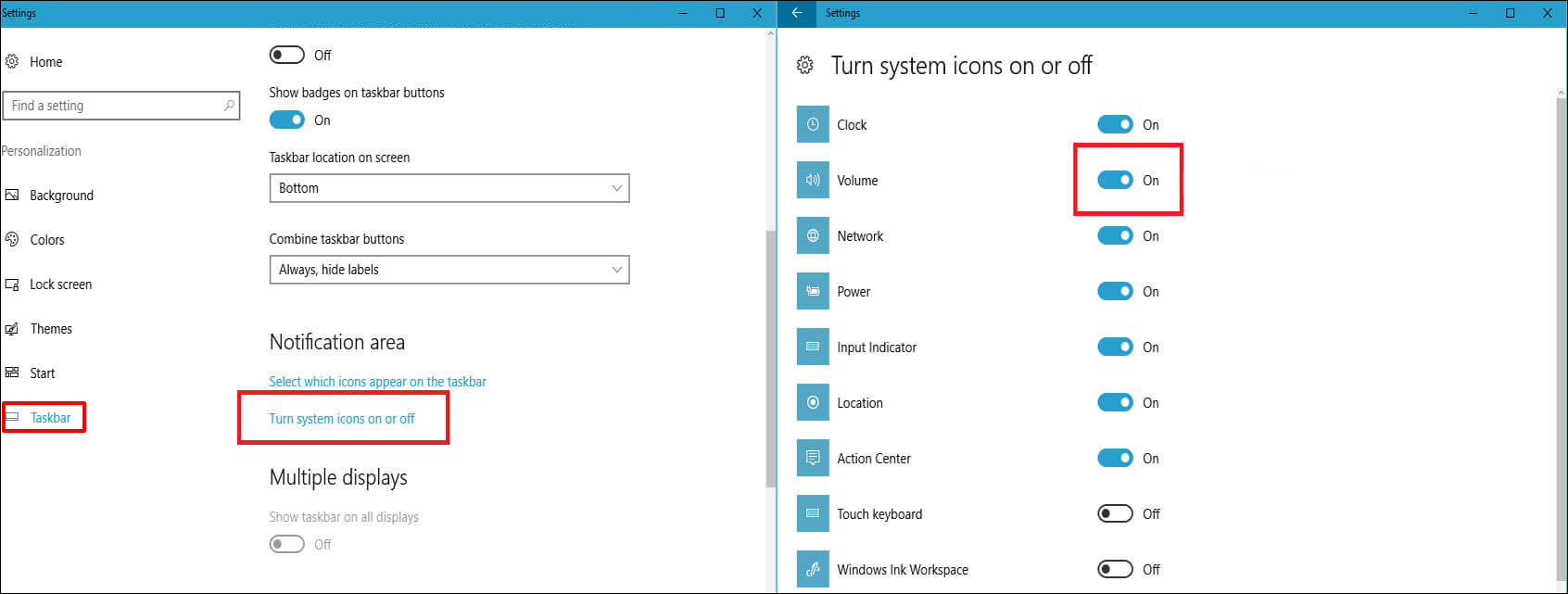
Task: Disable Show badges on taskbar buttons
Action: (x=286, y=120)
